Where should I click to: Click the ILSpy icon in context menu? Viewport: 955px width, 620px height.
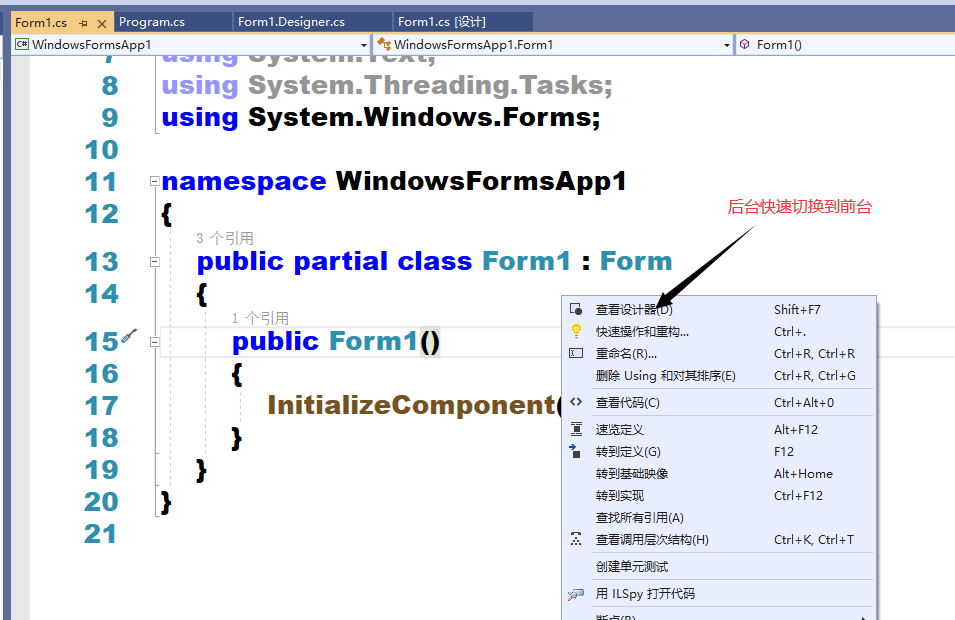pyautogui.click(x=576, y=594)
